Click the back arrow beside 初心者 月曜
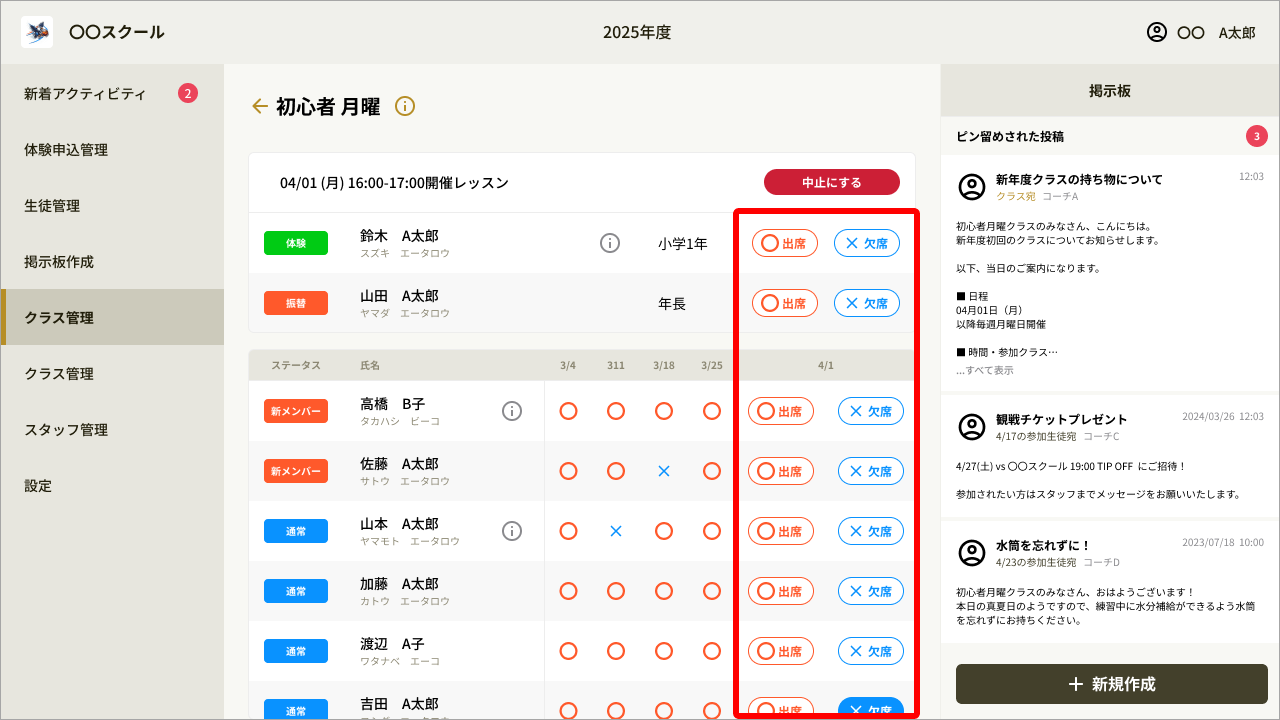 pos(259,105)
